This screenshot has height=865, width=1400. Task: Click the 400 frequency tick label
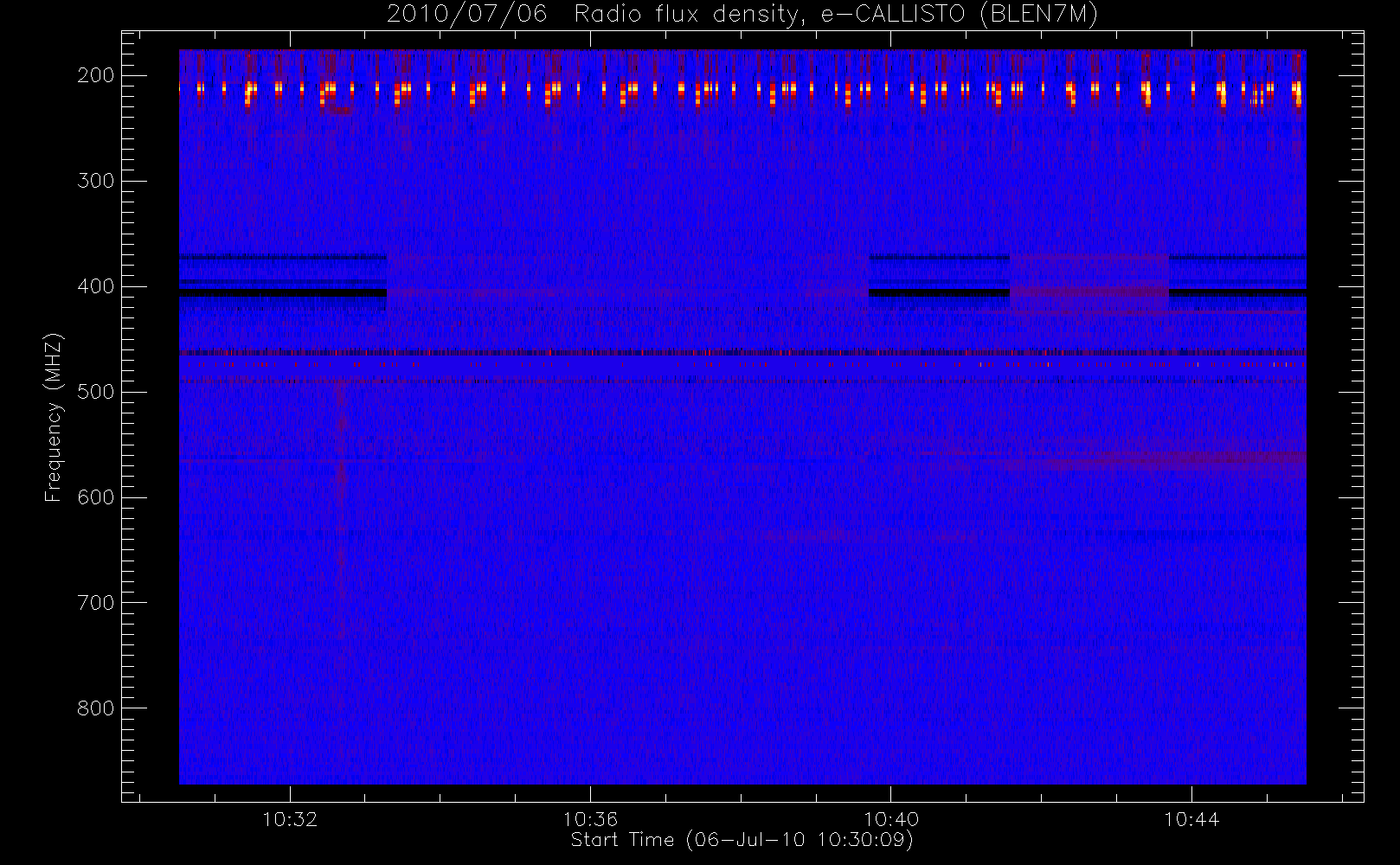[x=96, y=286]
